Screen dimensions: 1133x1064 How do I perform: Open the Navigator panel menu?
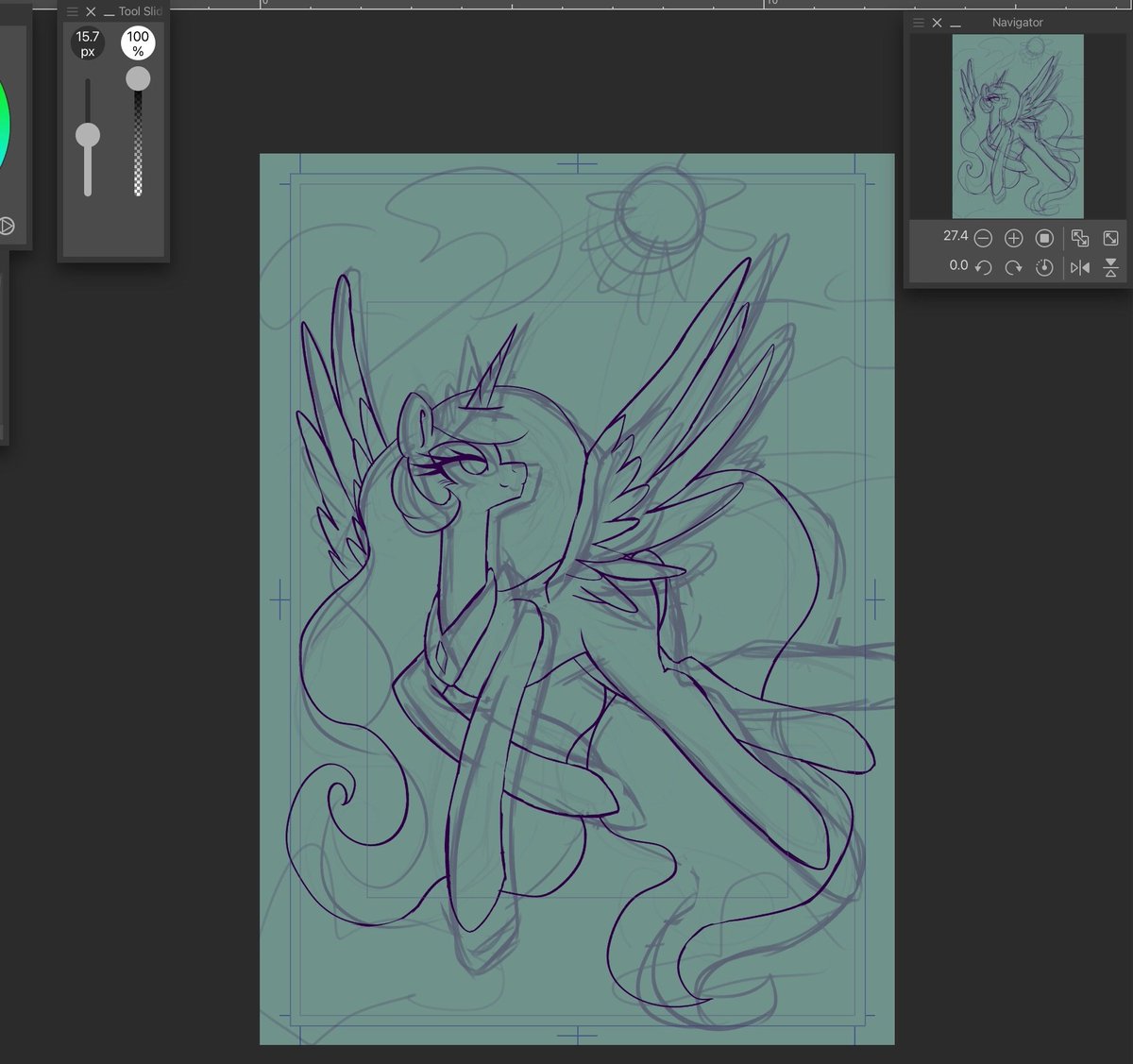pyautogui.click(x=919, y=23)
